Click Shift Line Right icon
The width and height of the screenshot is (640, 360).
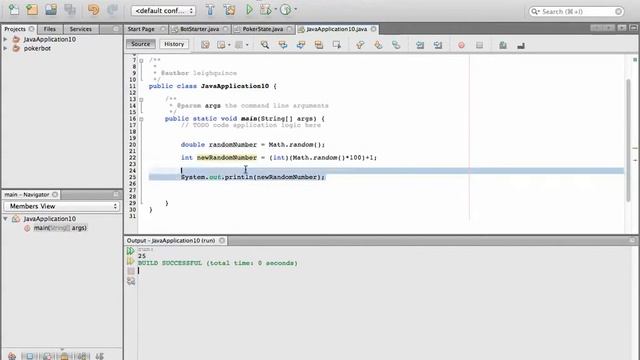(438, 45)
